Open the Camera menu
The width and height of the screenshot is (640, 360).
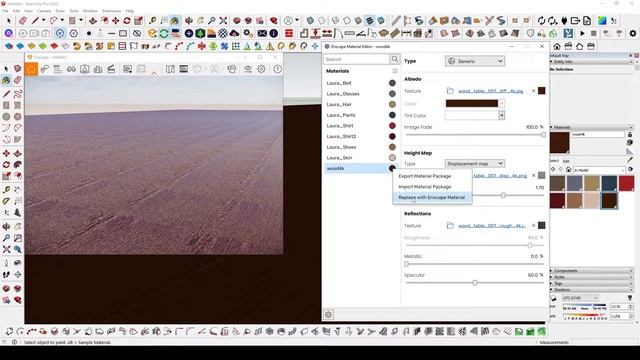[44, 11]
